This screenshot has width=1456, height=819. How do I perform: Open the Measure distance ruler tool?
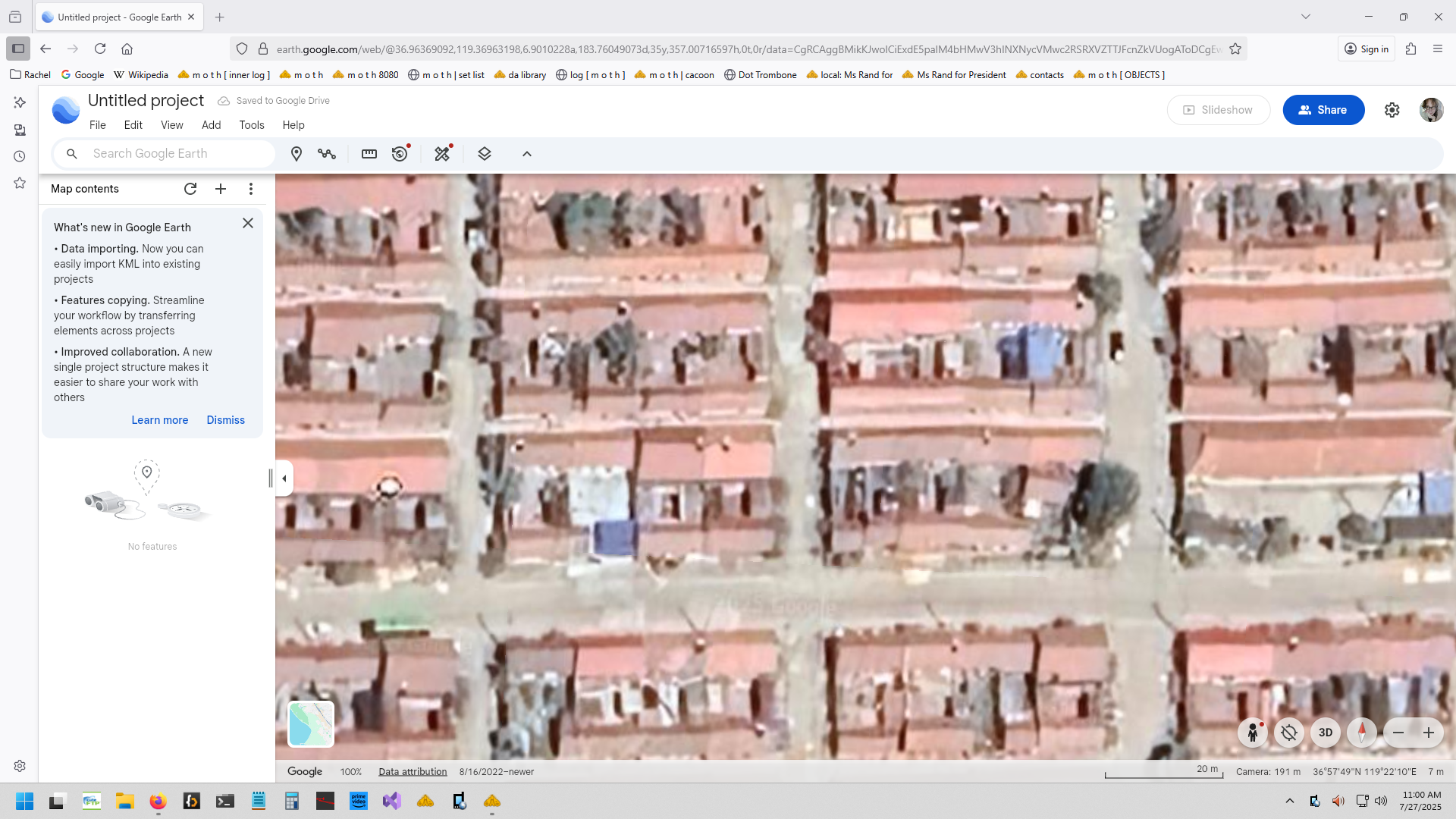click(x=369, y=154)
